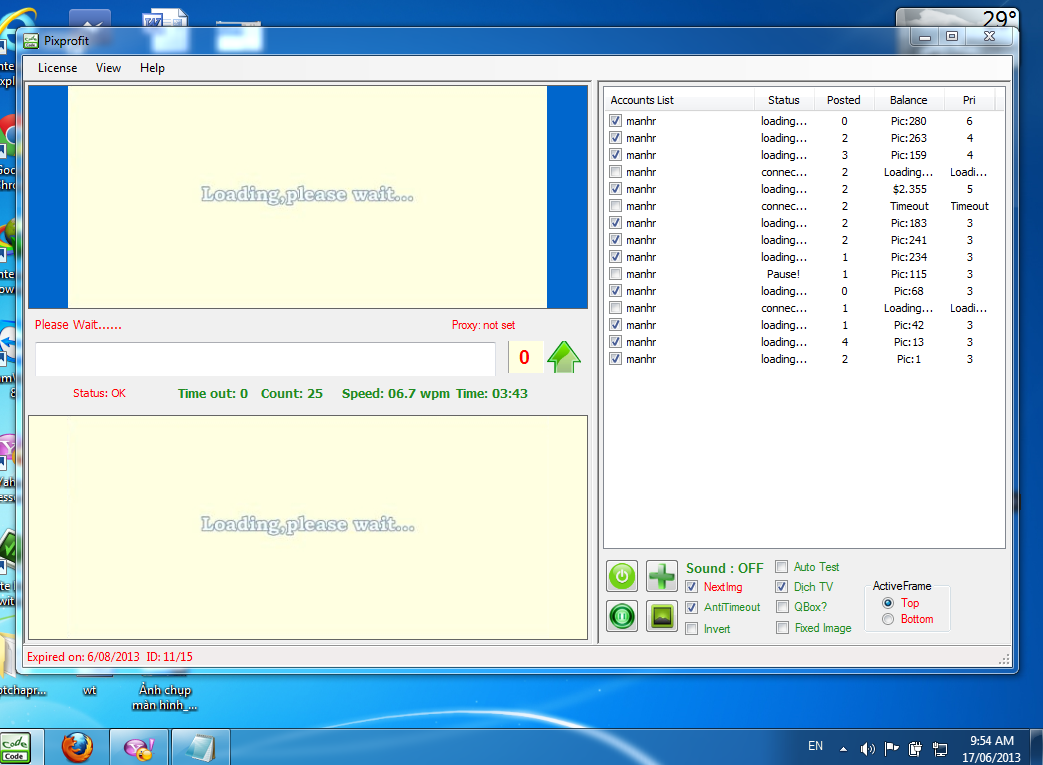
Task: Uncheck the account with balance $2.355
Action: tap(615, 189)
